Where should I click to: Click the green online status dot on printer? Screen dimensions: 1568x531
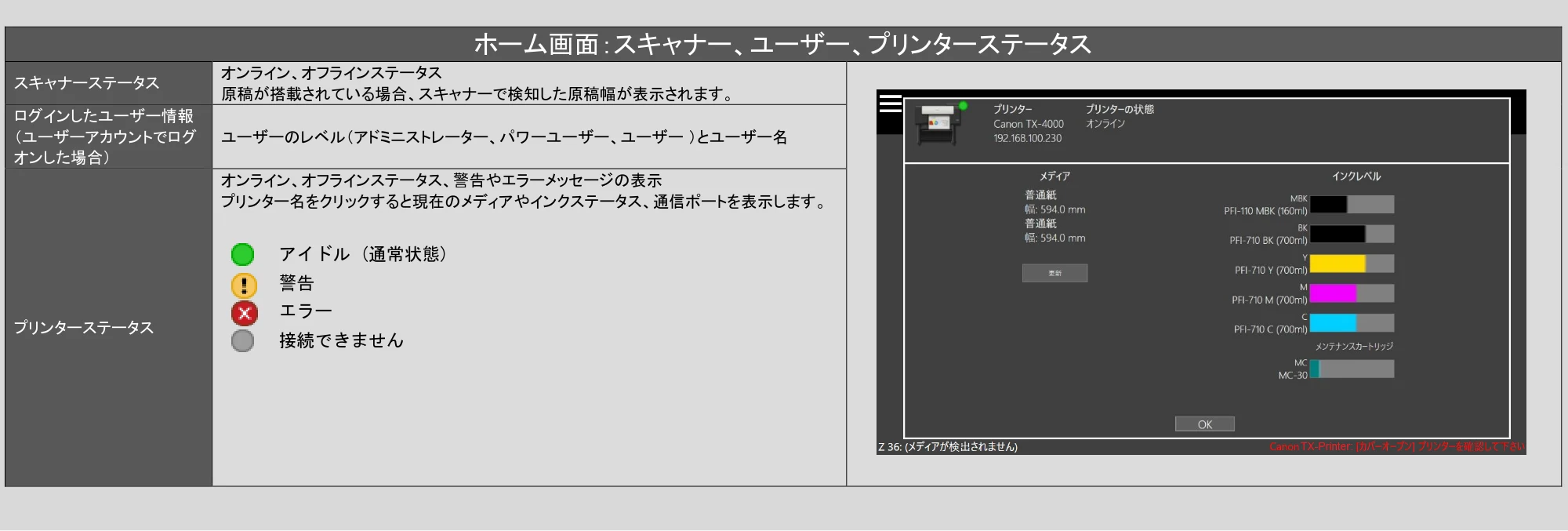tap(963, 106)
